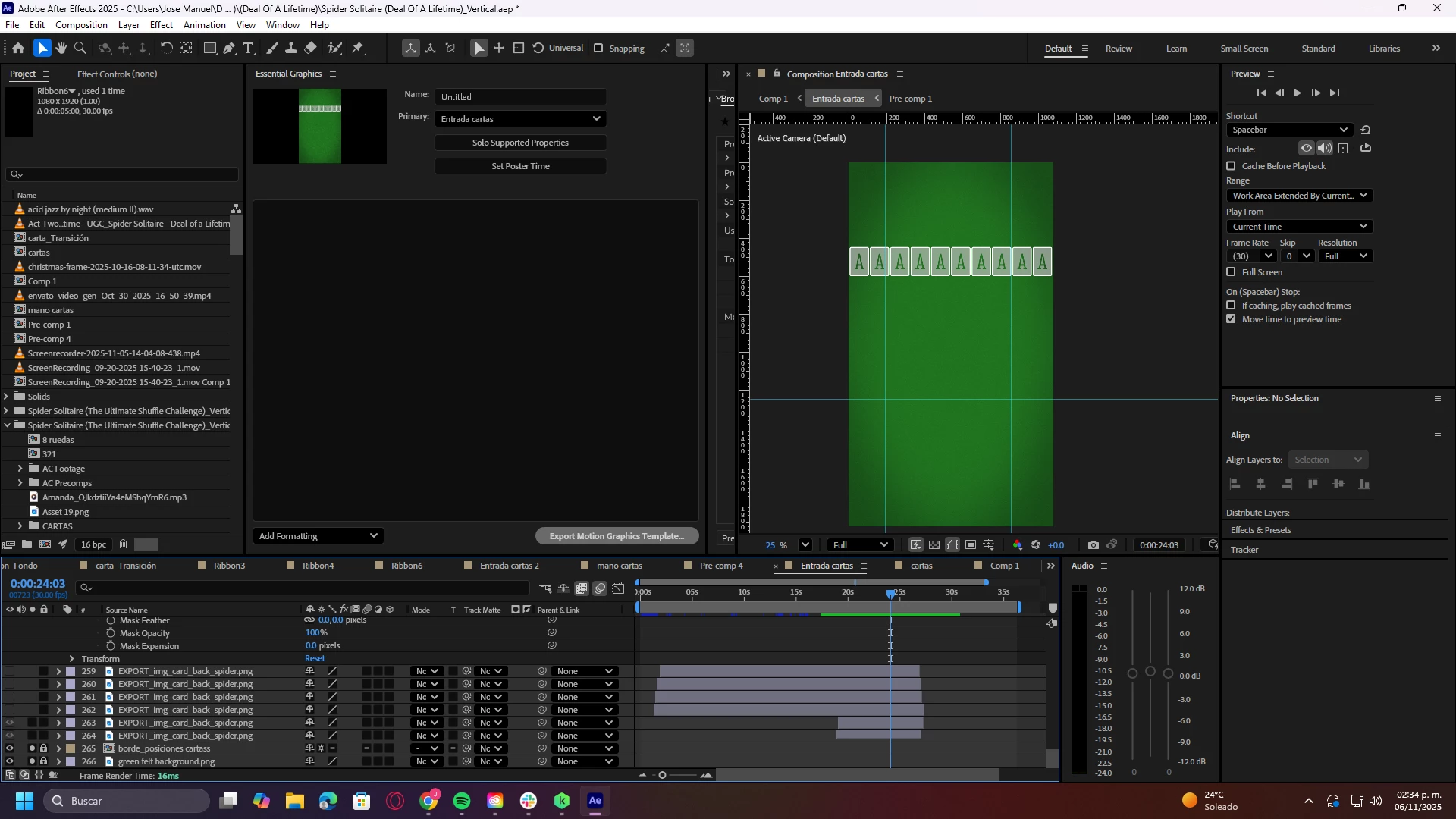Select the Zoom tool in toolbar

click(x=80, y=48)
